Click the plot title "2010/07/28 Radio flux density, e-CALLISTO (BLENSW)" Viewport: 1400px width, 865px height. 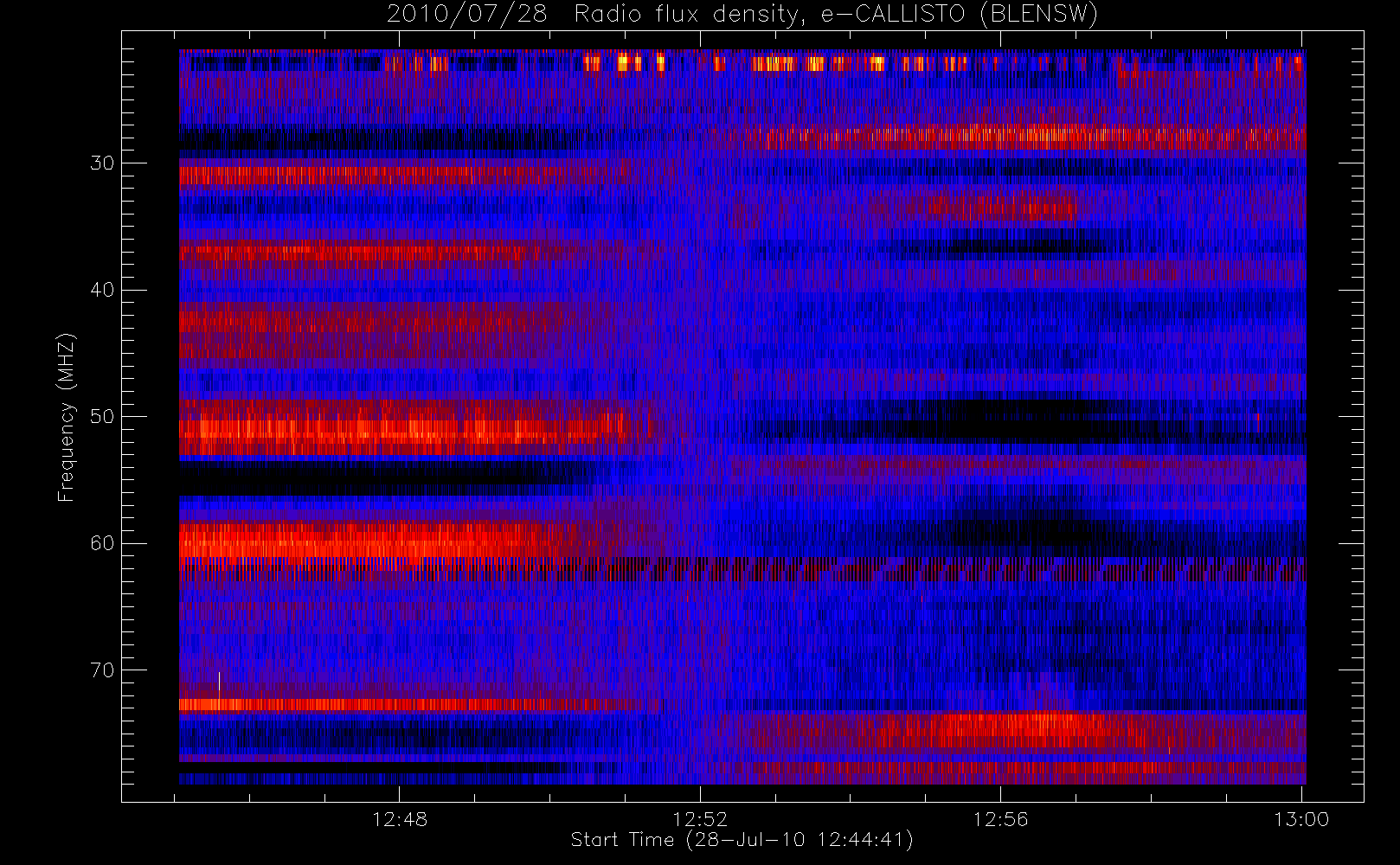[x=742, y=14]
